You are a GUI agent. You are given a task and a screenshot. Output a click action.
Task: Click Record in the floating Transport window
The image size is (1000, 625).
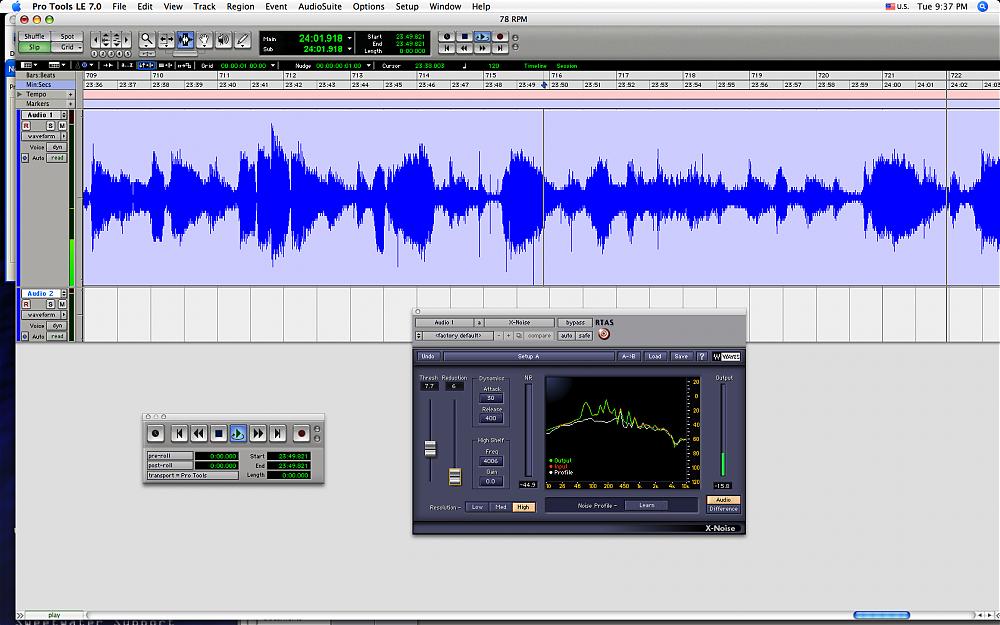coord(302,434)
